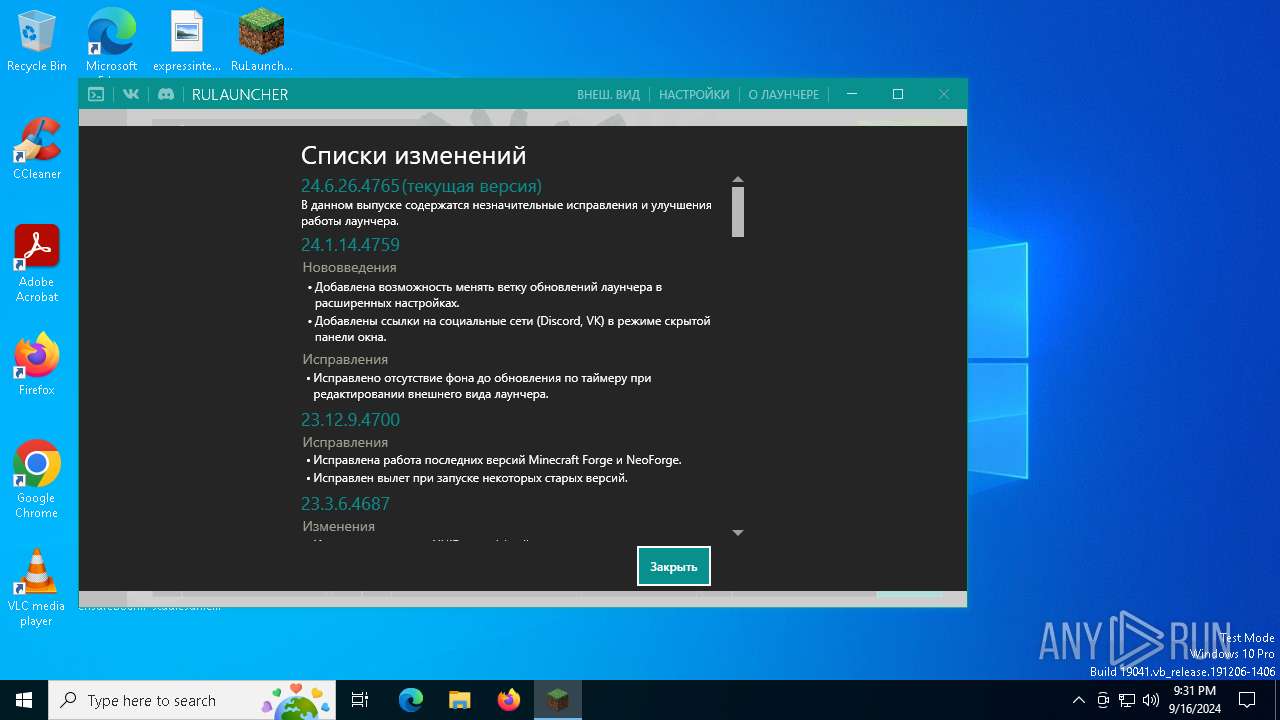Open the network tray icon
The image size is (1280, 720).
point(1127,700)
